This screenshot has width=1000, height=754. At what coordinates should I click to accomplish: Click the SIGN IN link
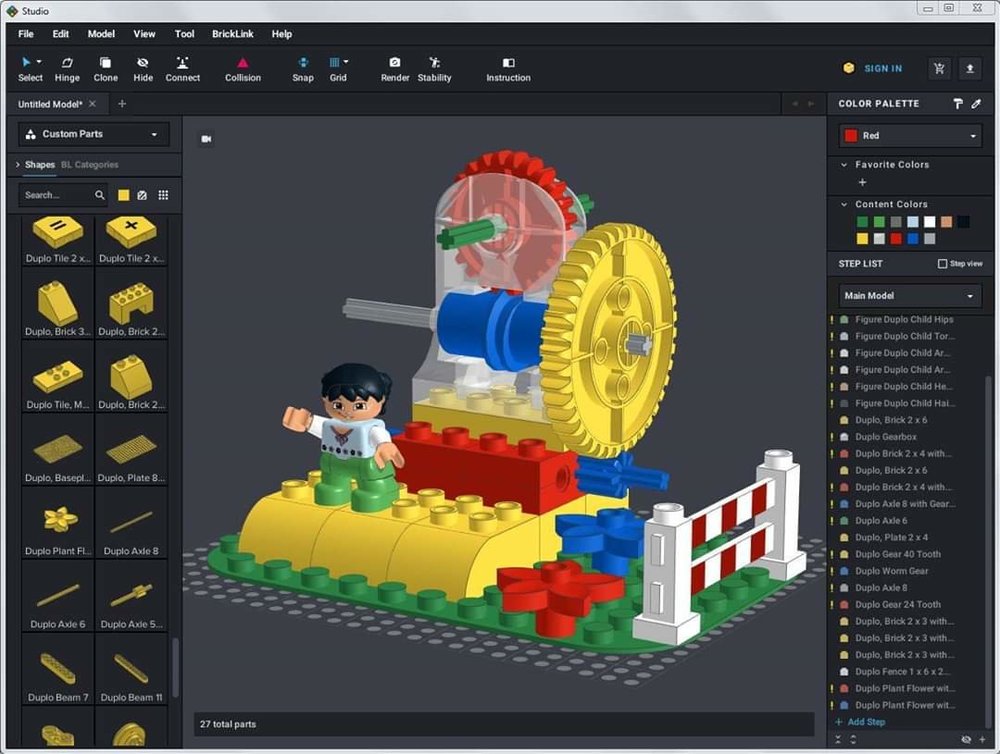point(883,68)
